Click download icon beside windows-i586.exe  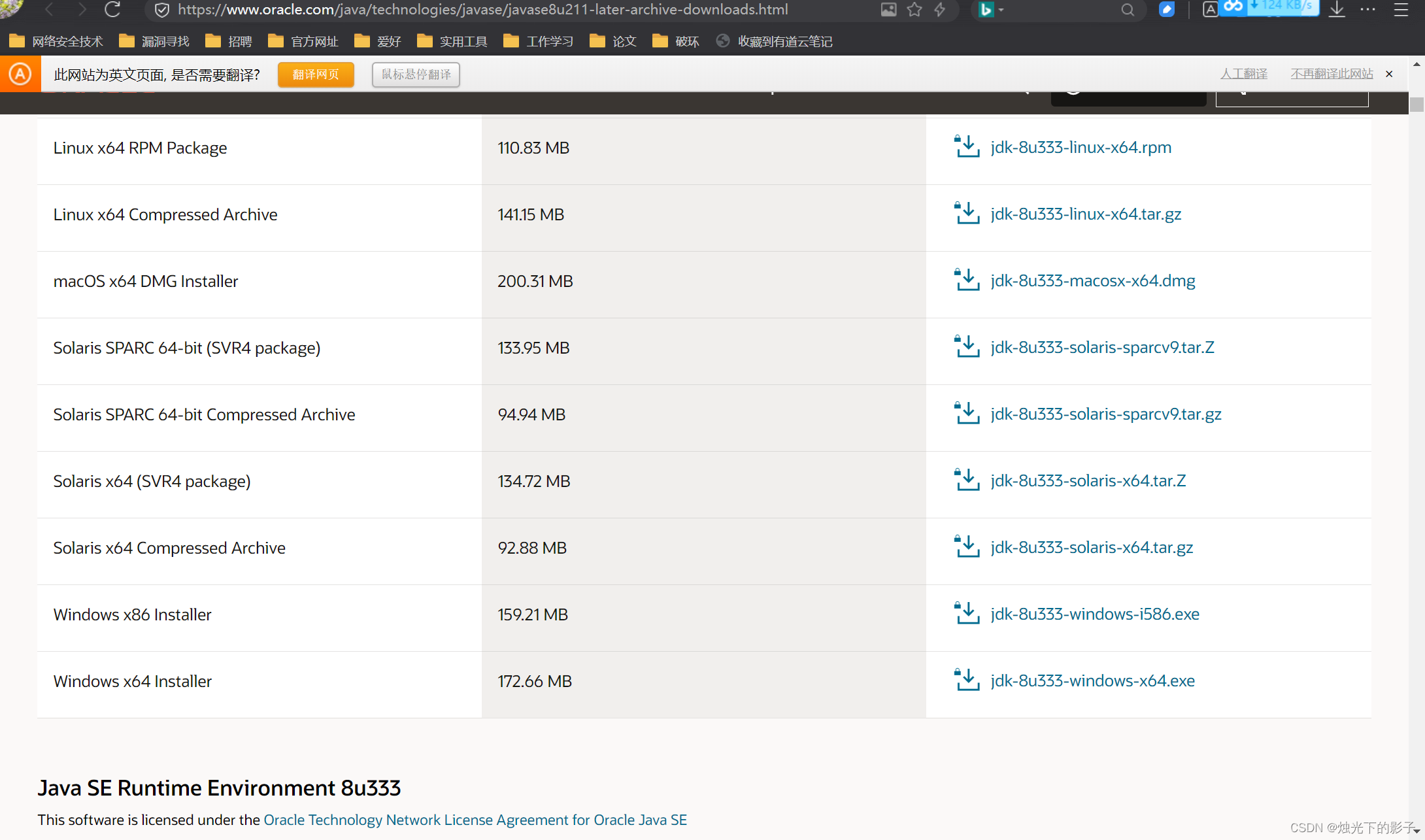coord(967,613)
